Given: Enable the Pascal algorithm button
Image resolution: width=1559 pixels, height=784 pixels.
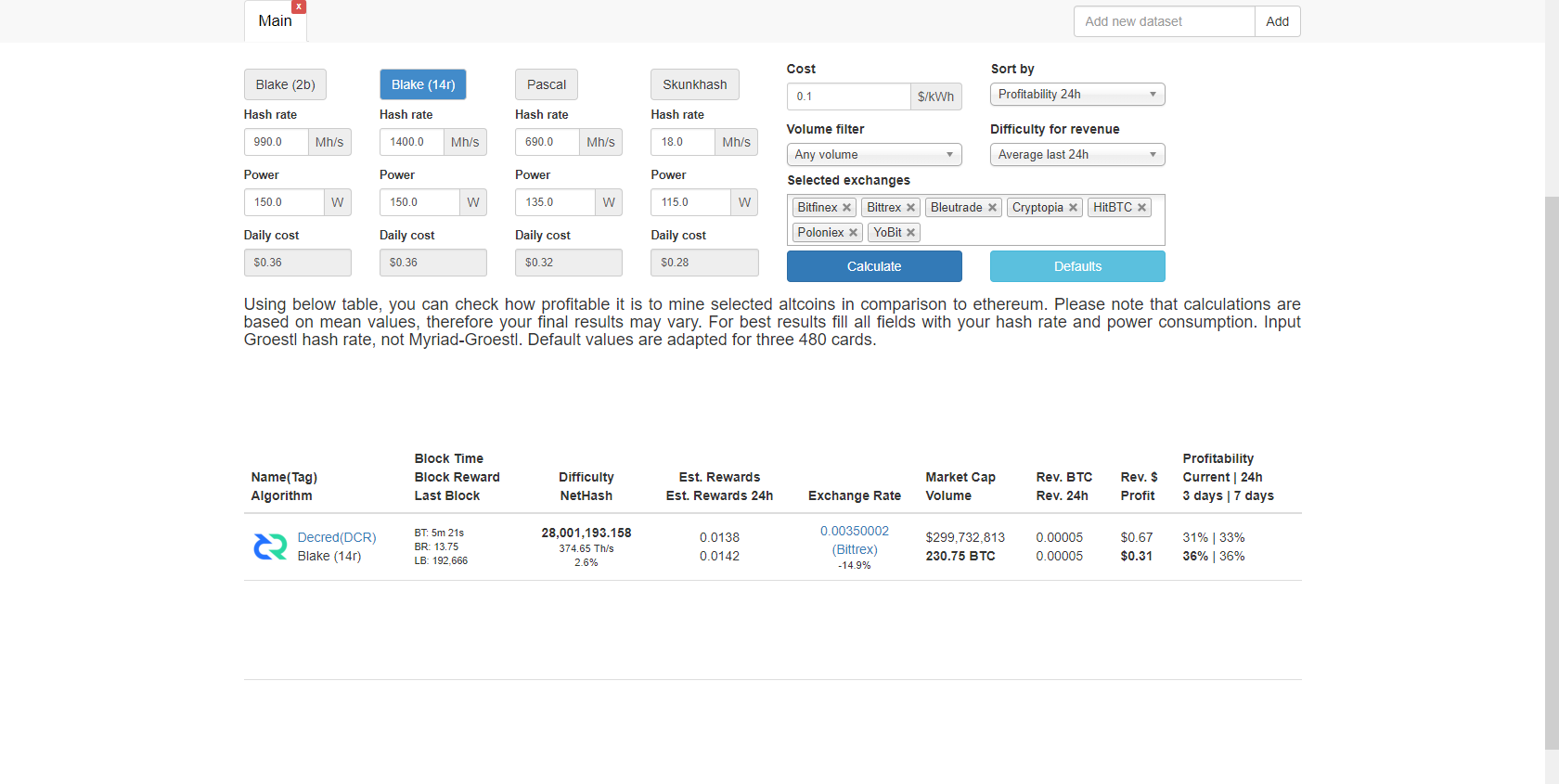Looking at the screenshot, I should tap(546, 84).
